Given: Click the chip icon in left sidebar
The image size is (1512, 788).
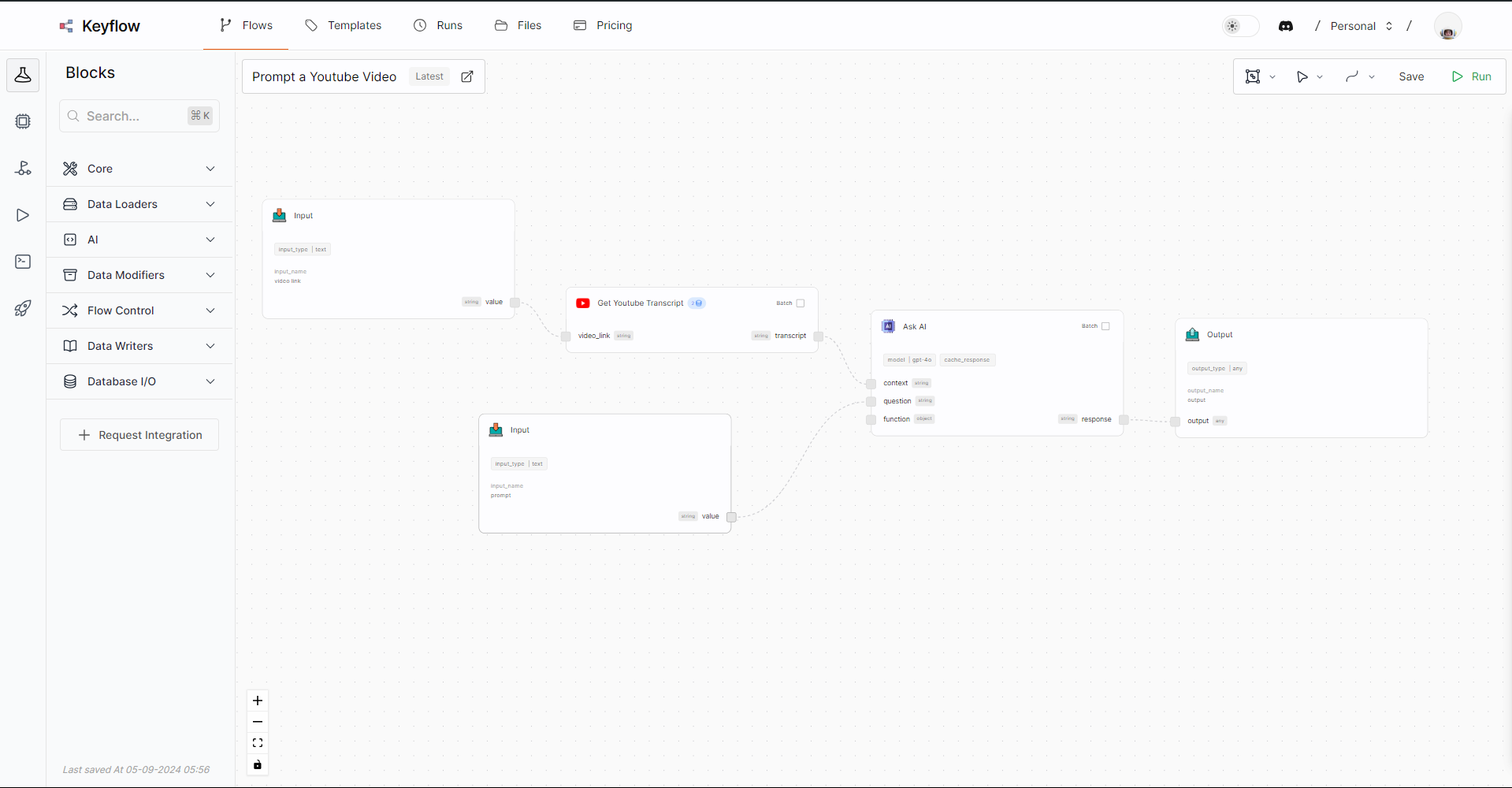Looking at the screenshot, I should [x=23, y=121].
